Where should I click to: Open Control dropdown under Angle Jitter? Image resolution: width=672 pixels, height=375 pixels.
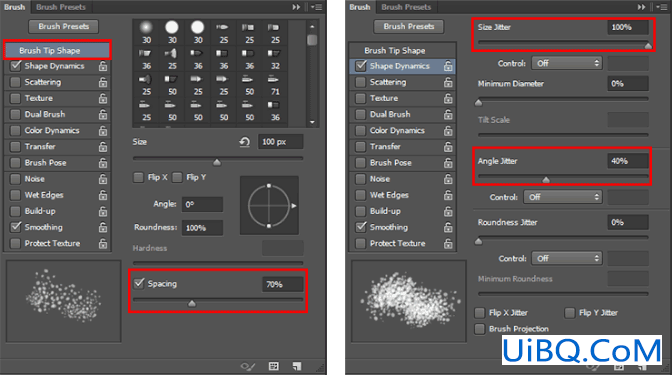(x=563, y=197)
